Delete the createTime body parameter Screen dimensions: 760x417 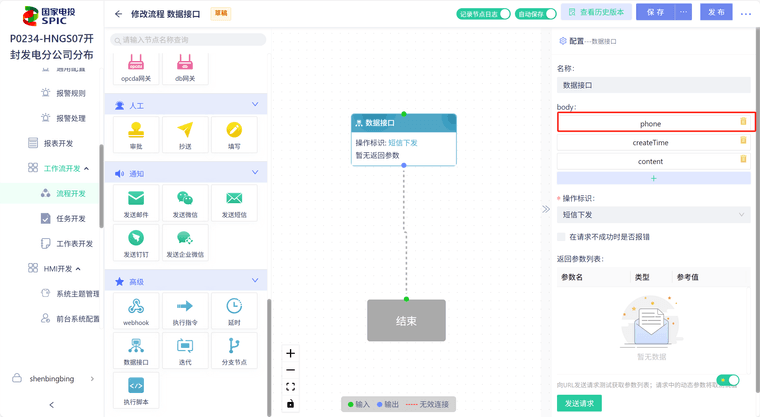(x=743, y=140)
